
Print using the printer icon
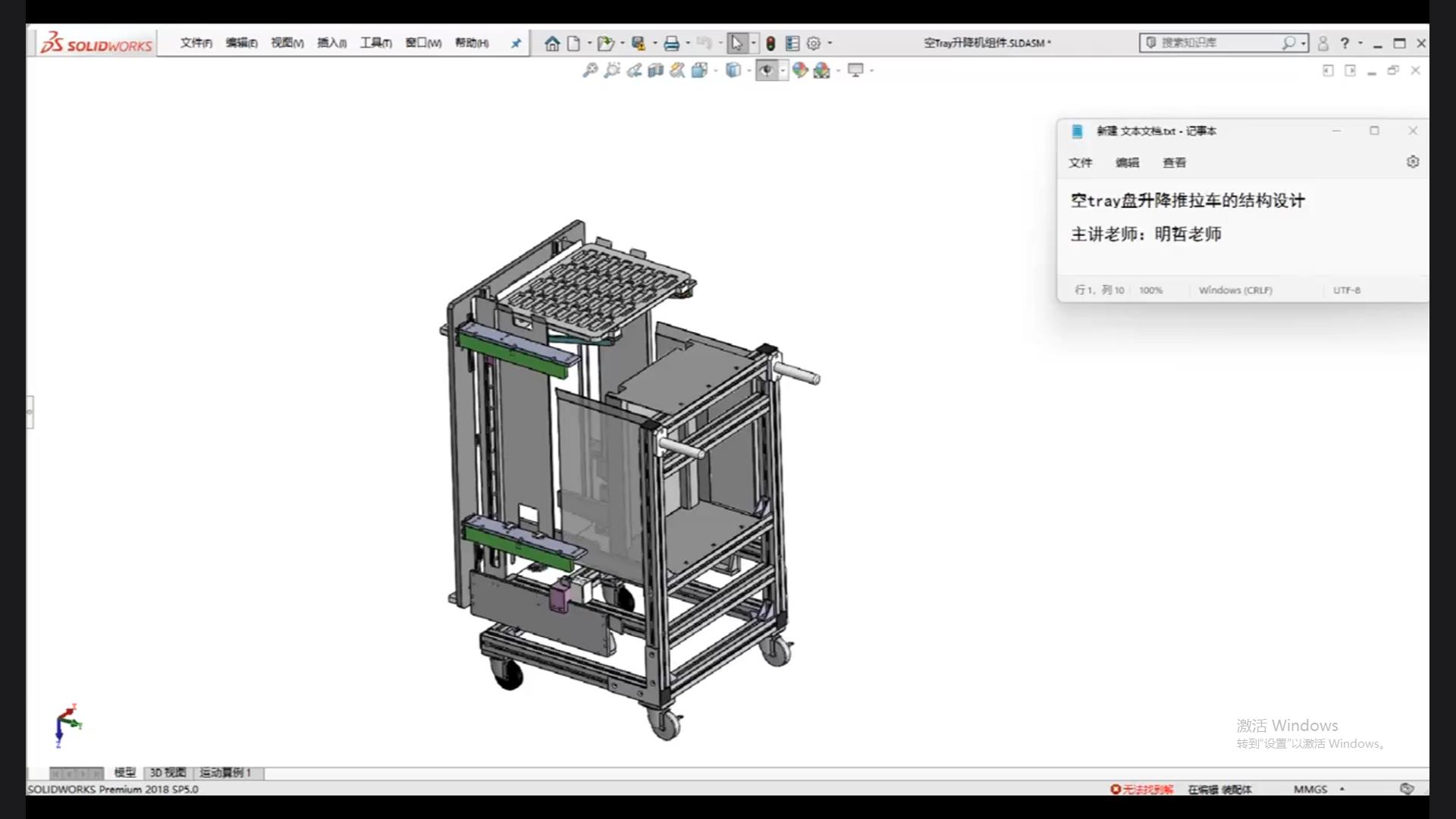671,43
